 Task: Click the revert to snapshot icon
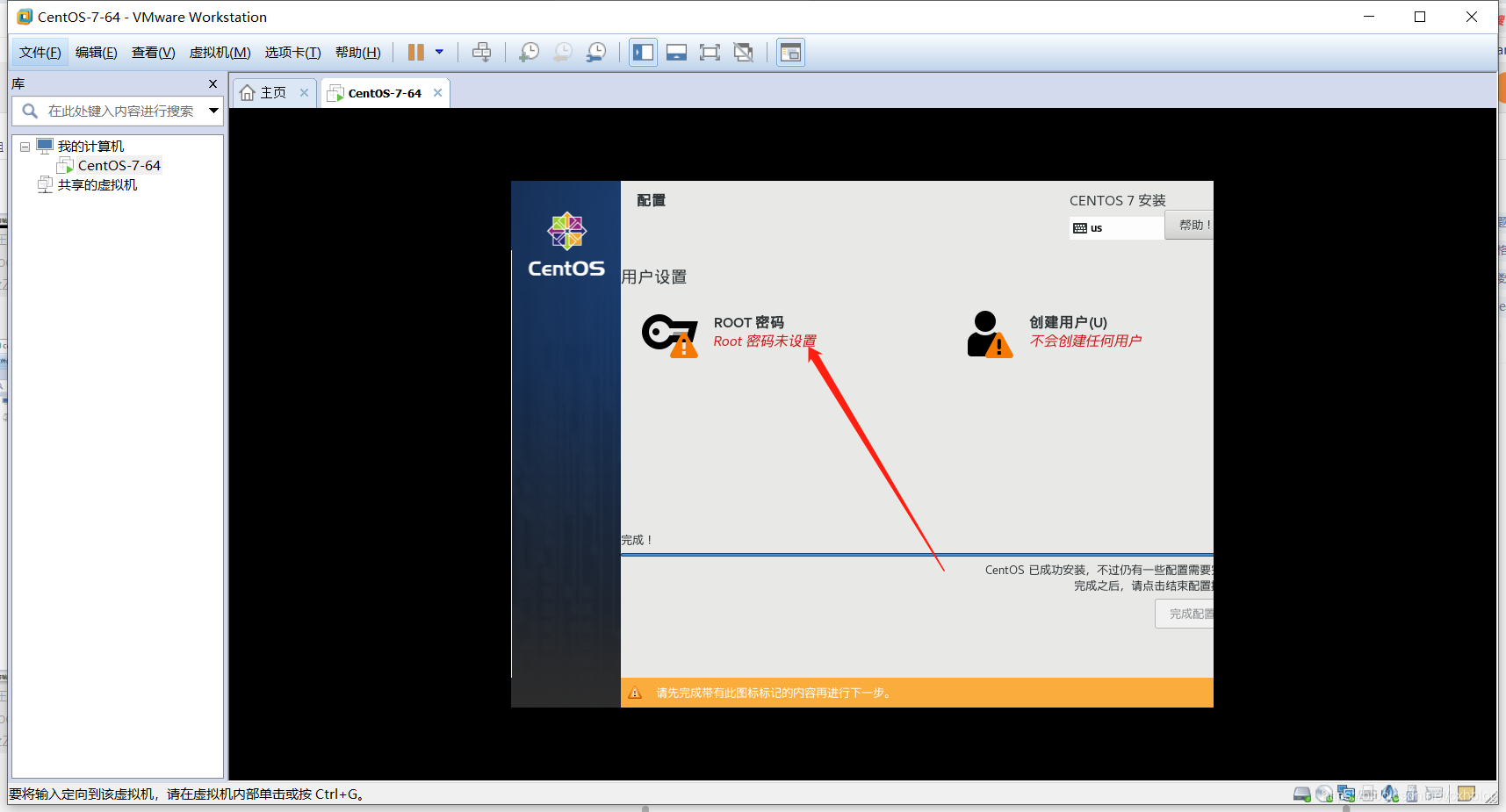click(x=563, y=53)
